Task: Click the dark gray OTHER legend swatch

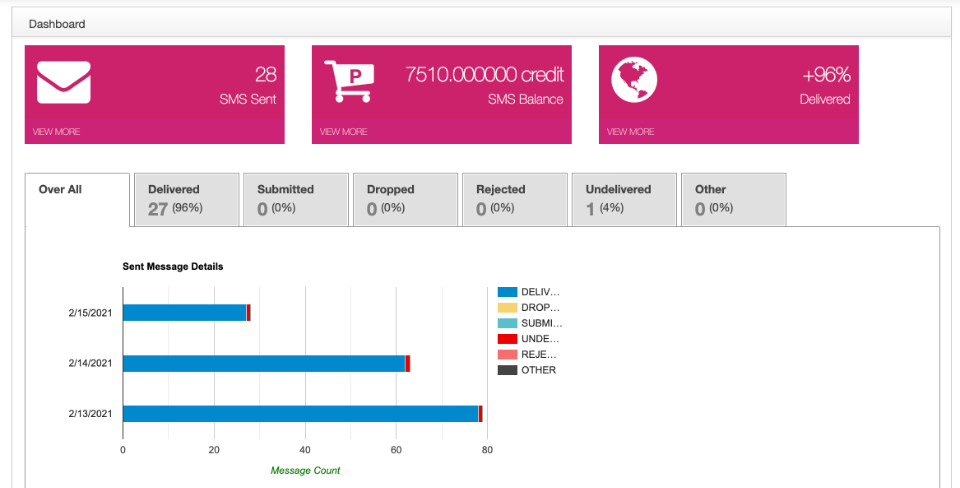Action: click(508, 370)
